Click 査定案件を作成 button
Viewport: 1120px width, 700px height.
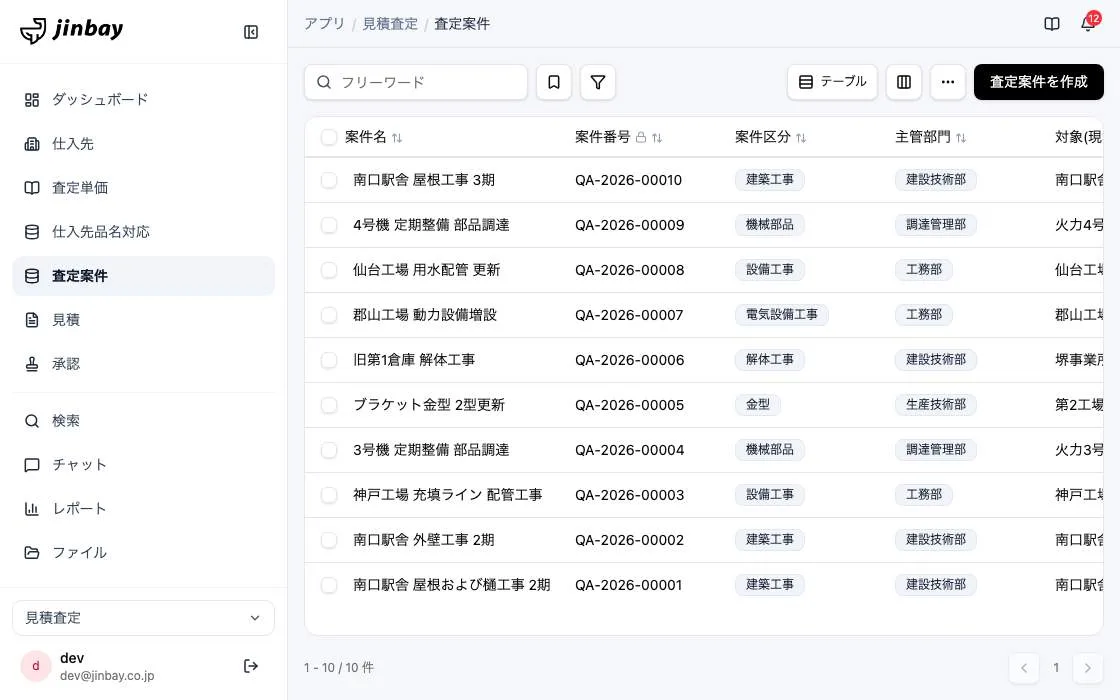pos(1039,82)
